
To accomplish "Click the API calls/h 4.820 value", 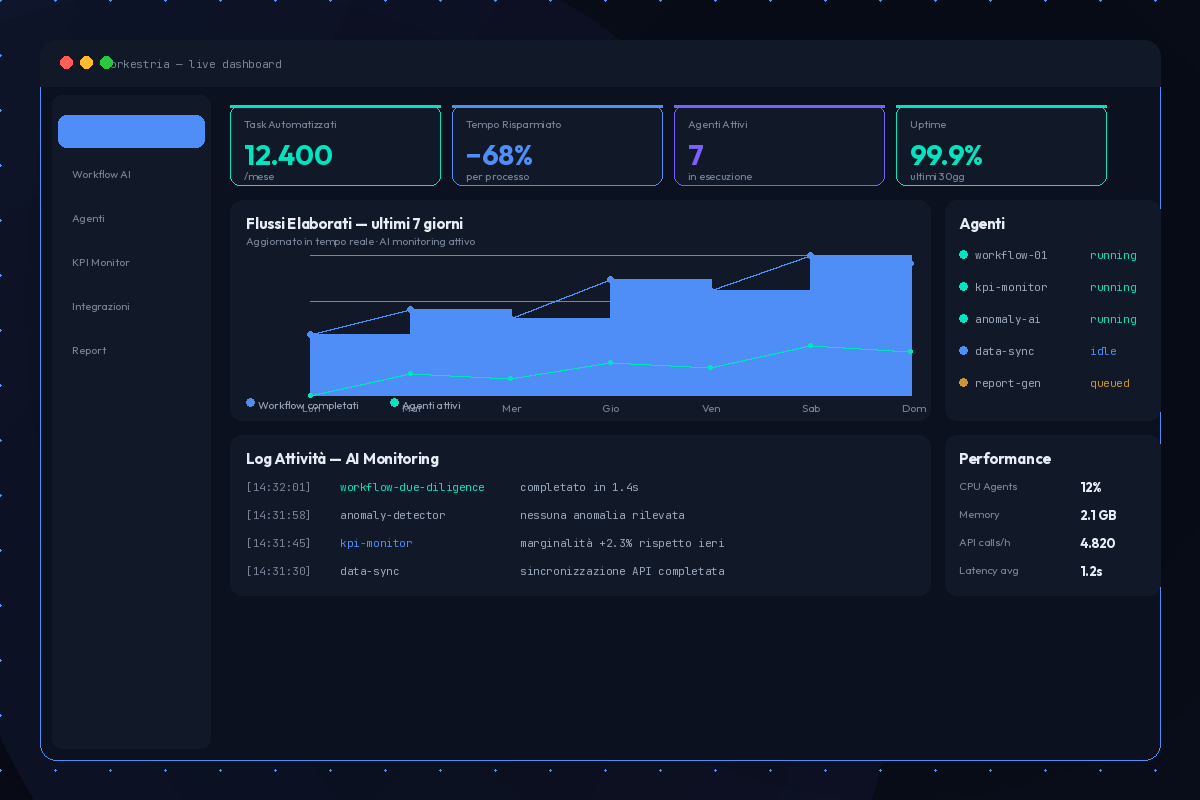I will coord(1097,543).
